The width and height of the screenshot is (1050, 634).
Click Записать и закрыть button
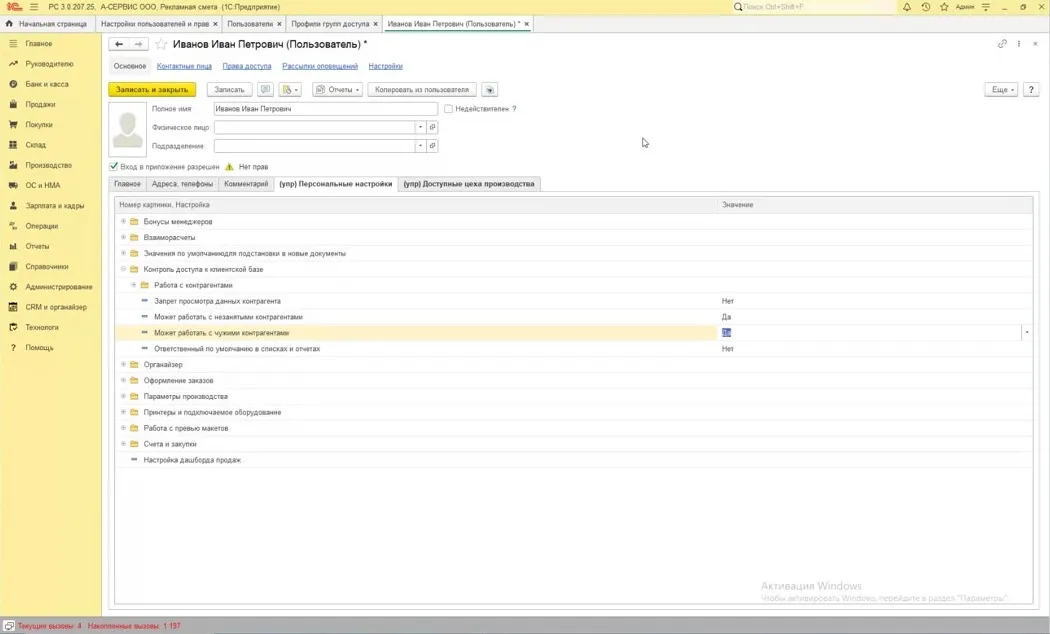click(x=152, y=90)
